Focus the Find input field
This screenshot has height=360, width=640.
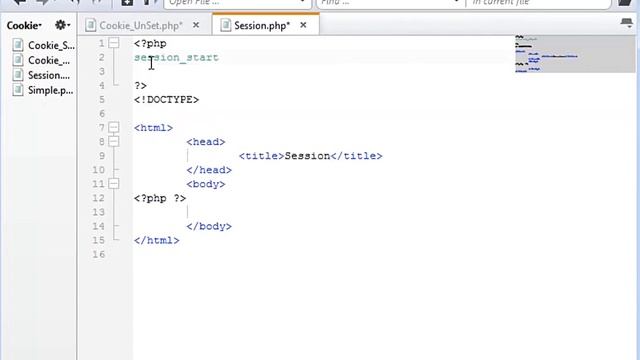390,2
